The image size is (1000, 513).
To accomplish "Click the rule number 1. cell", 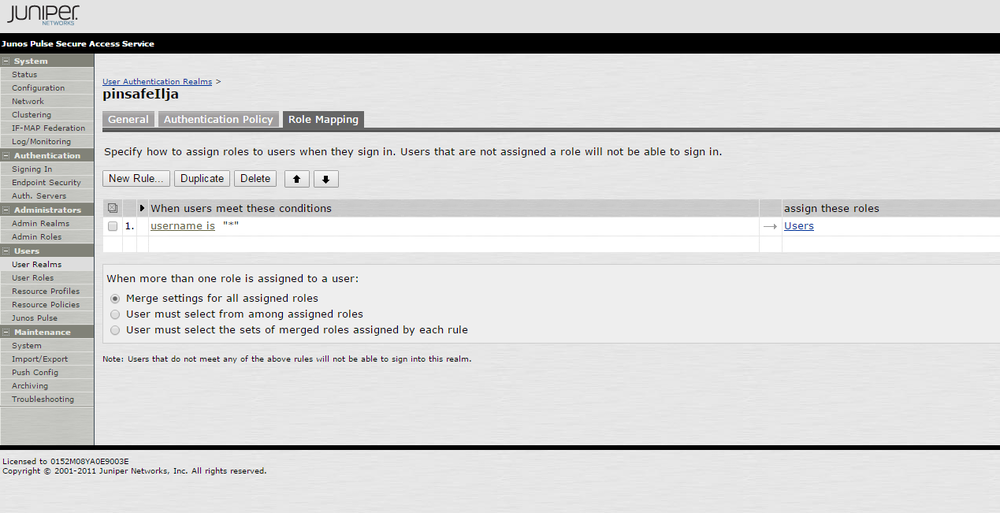I will pyautogui.click(x=129, y=226).
